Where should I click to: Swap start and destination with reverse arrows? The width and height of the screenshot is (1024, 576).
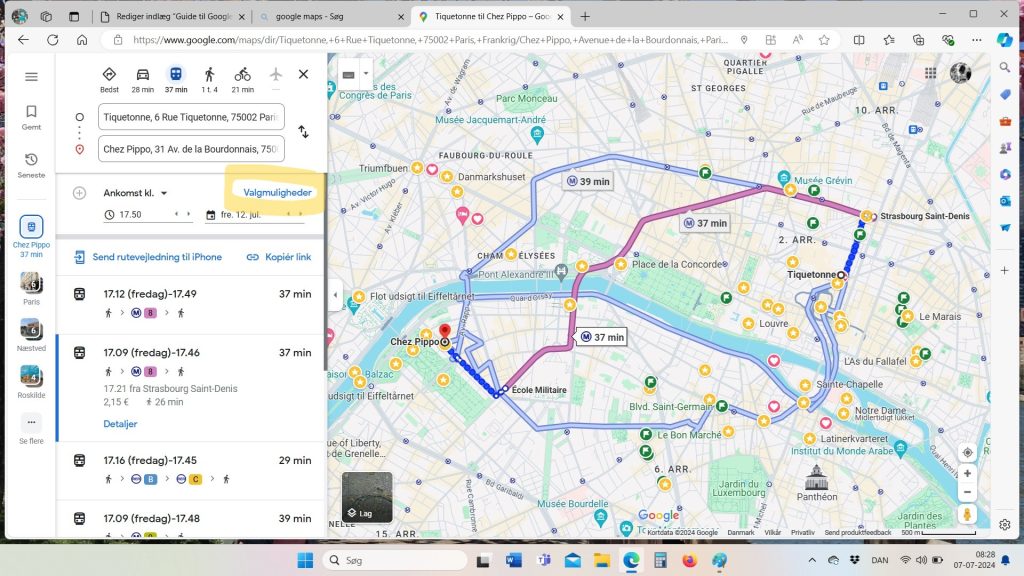[x=303, y=132]
